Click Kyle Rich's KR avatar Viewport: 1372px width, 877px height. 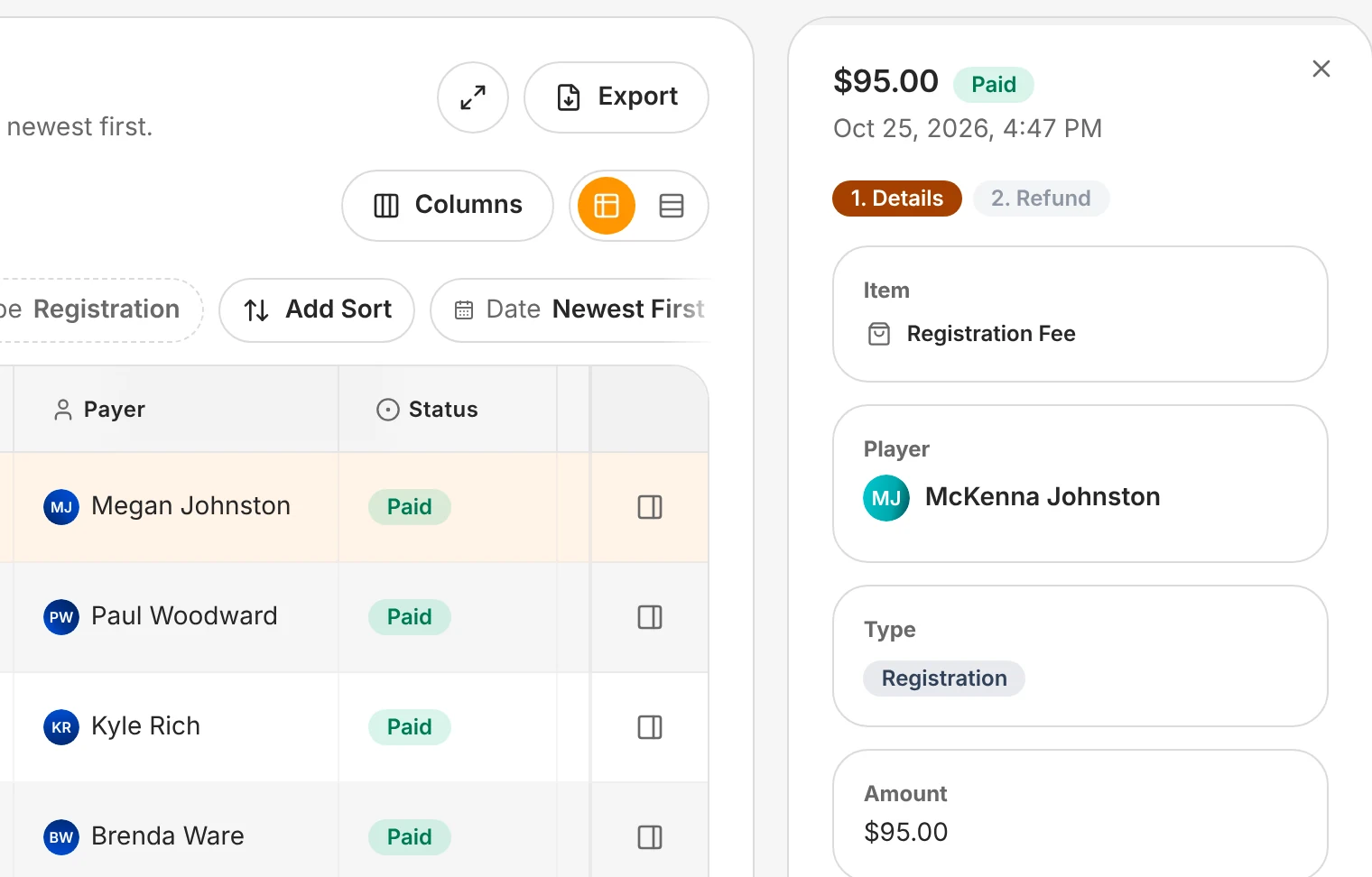tap(61, 727)
